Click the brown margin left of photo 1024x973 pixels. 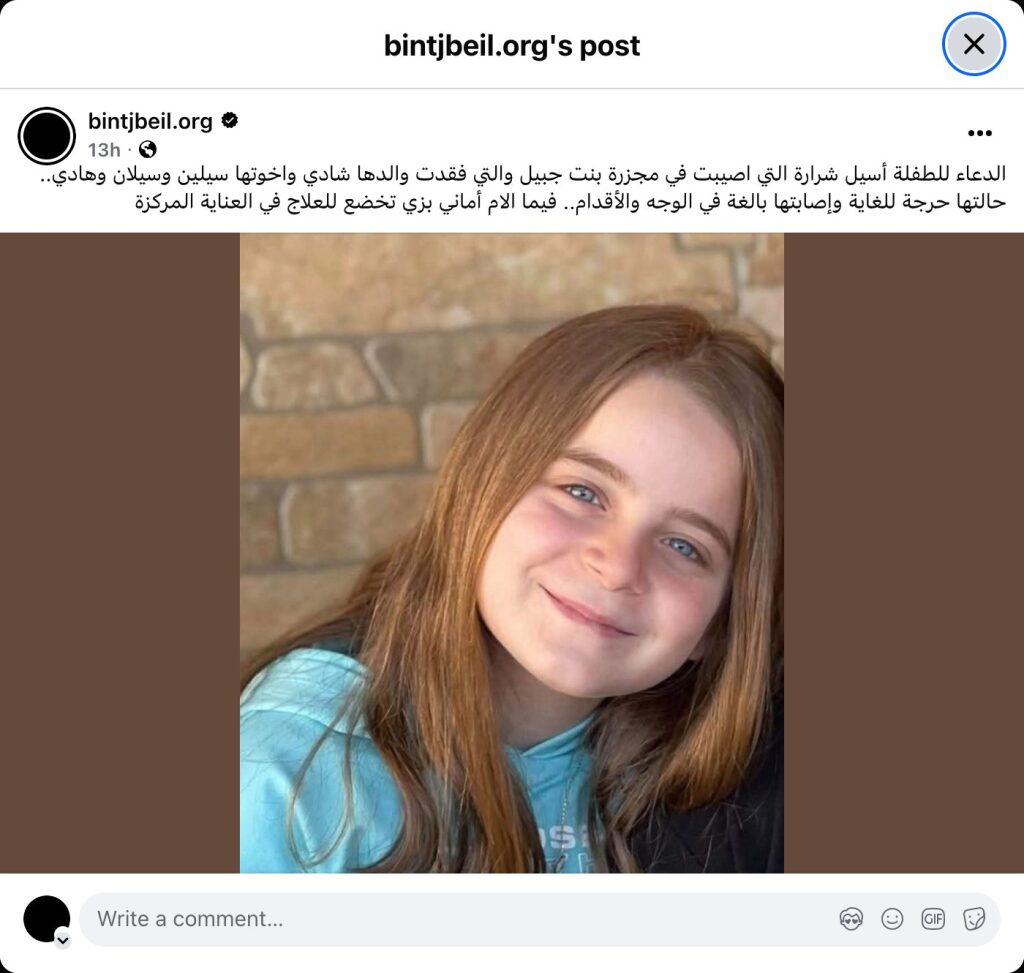[x=120, y=552]
